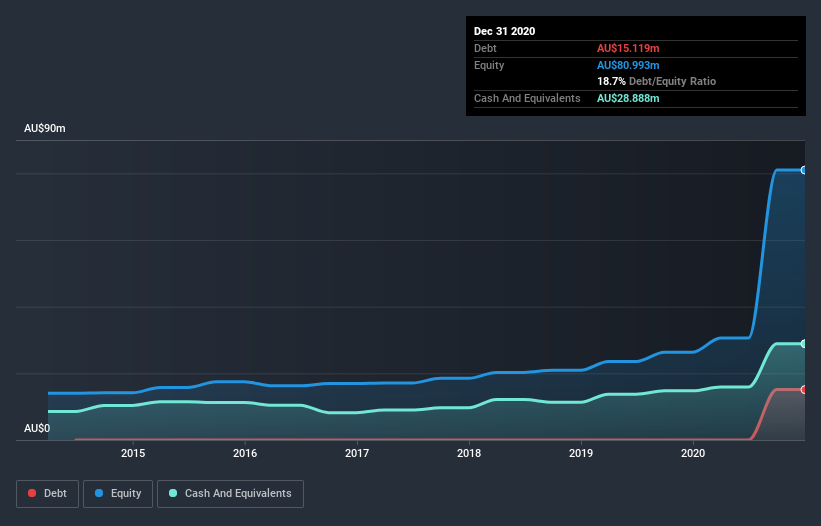Click the 18.7% Debt/Equity Ratio text
821x526 pixels.
coord(656,81)
